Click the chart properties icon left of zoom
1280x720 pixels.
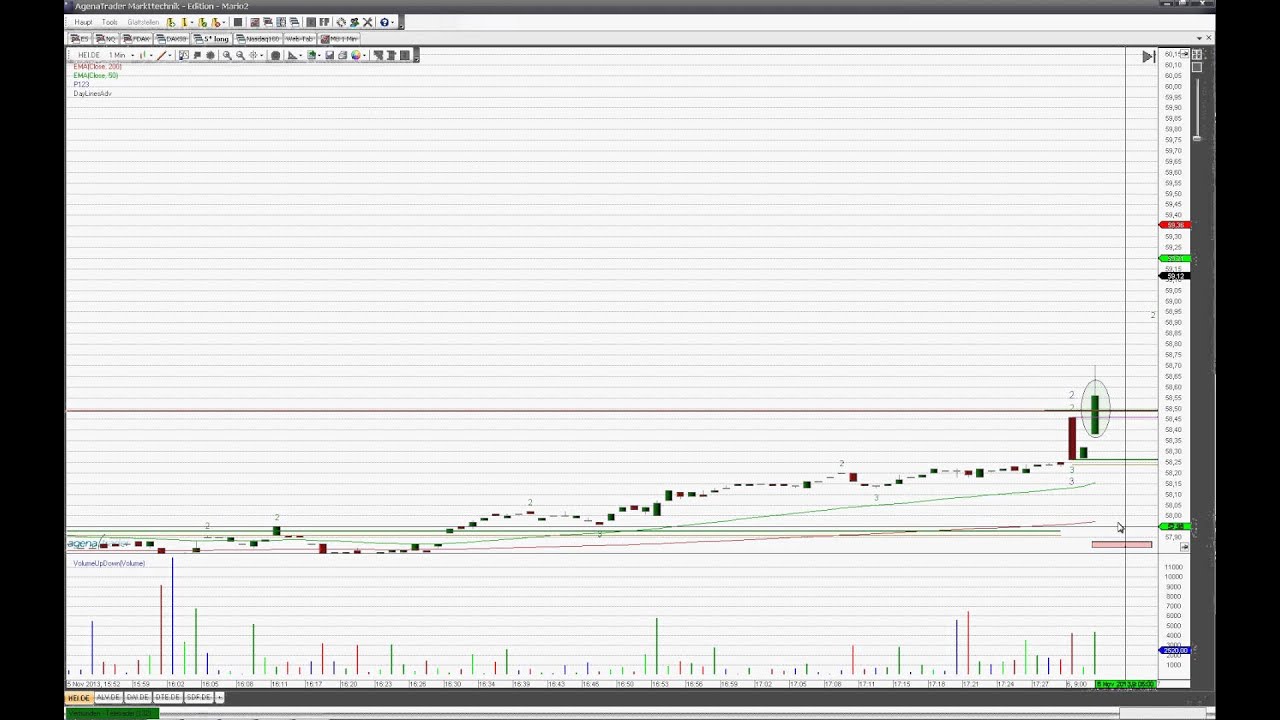[184, 55]
